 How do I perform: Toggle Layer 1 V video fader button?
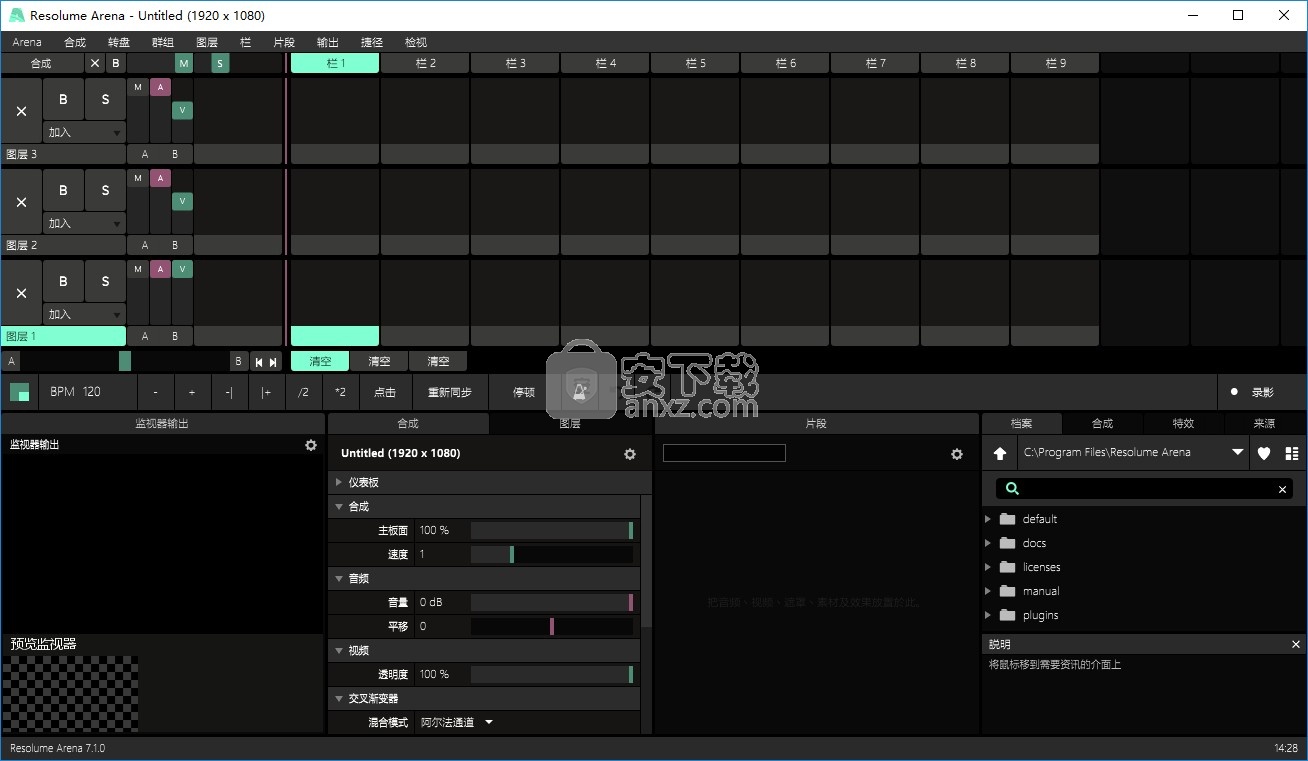point(182,269)
